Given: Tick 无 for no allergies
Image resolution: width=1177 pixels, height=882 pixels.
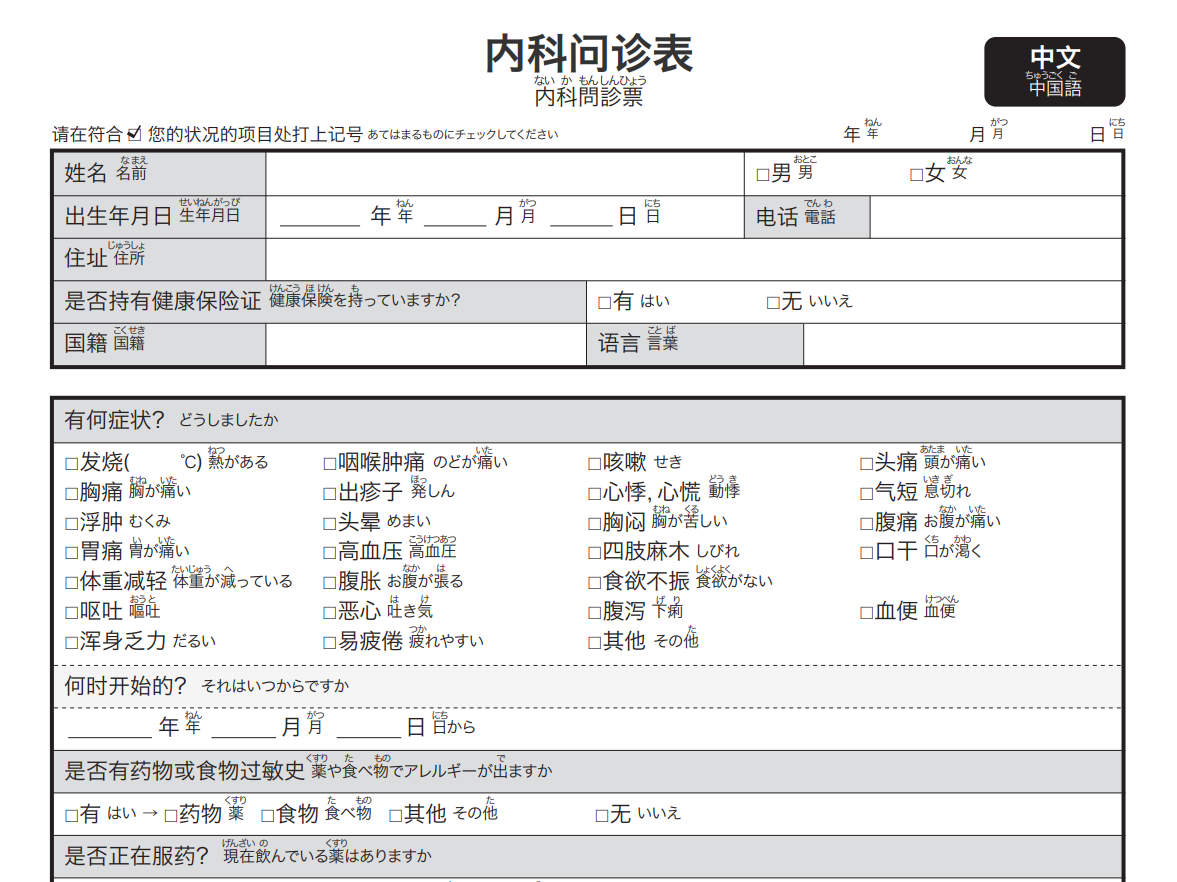Looking at the screenshot, I should tap(602, 816).
